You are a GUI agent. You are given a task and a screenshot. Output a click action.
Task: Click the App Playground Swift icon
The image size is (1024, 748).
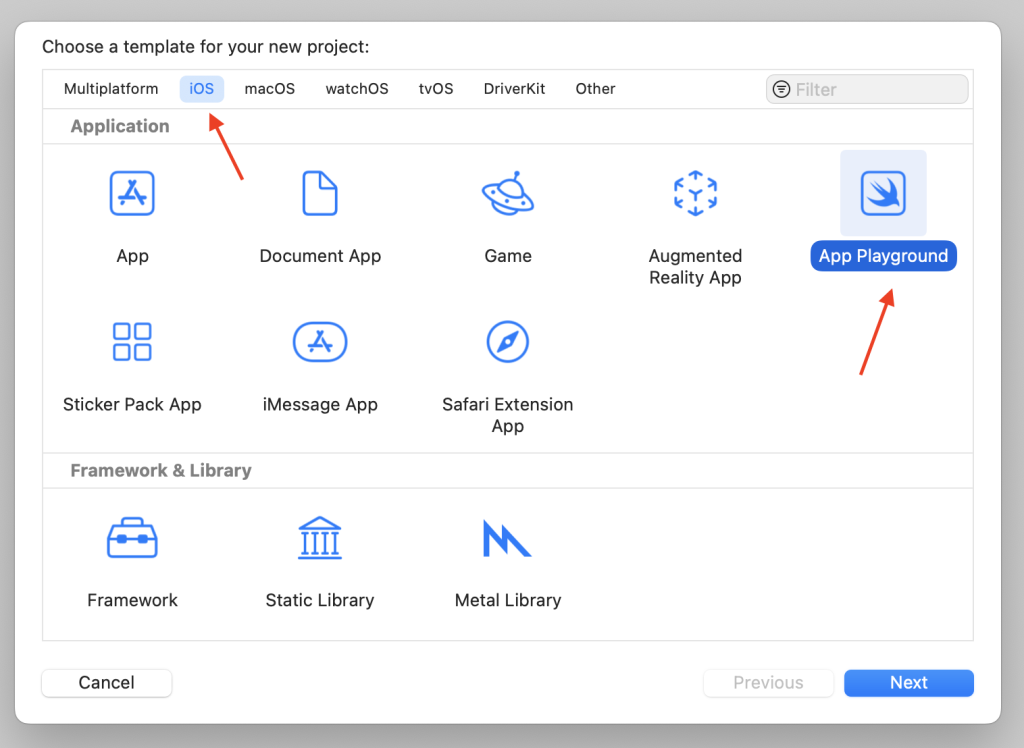coord(883,193)
